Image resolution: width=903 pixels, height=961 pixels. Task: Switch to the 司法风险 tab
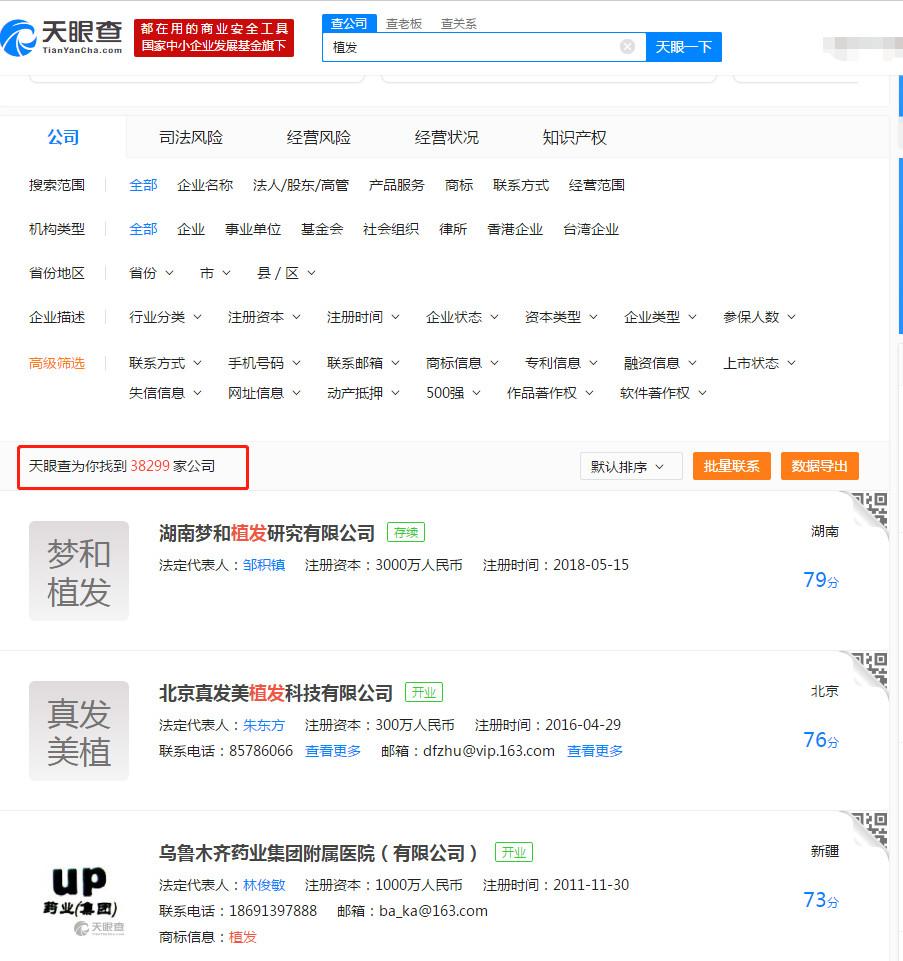point(191,138)
